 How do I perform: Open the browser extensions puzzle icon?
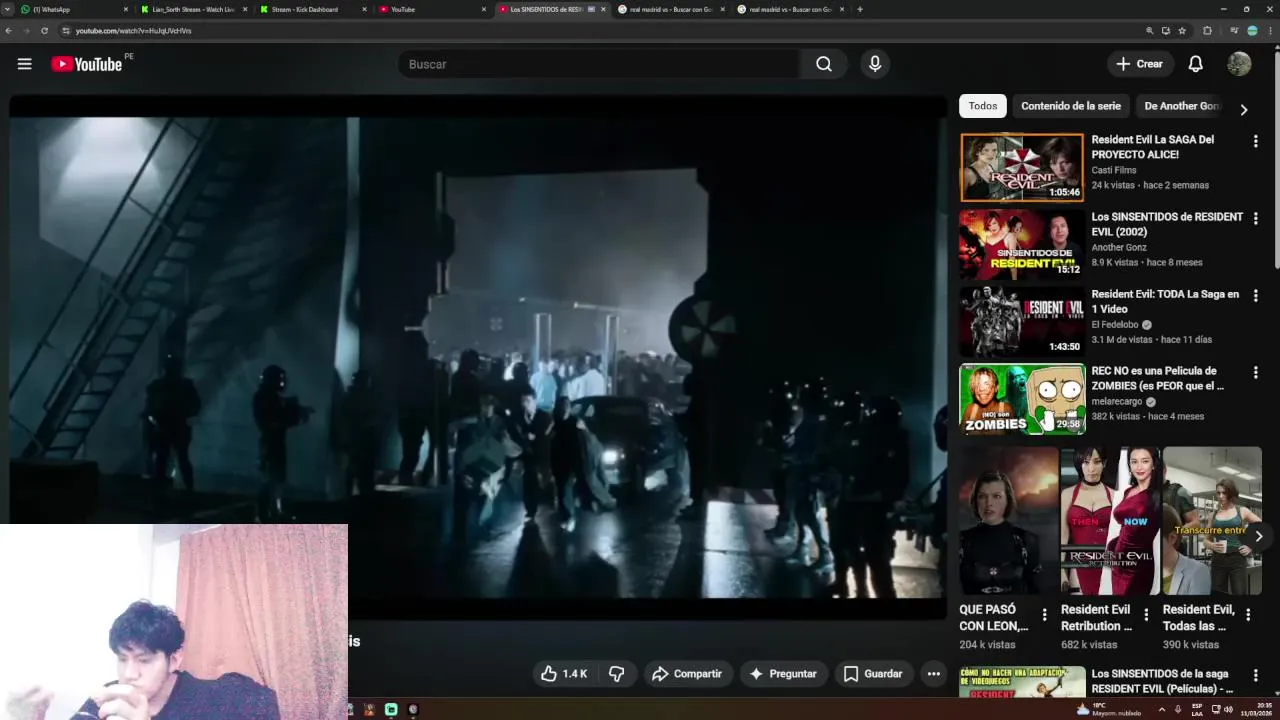click(x=1207, y=31)
